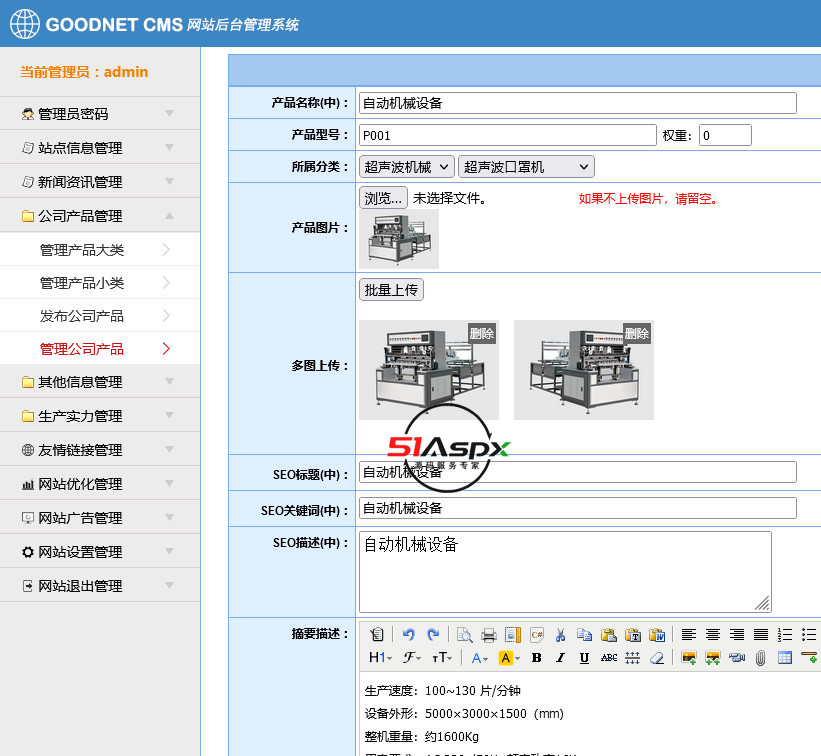The height and width of the screenshot is (756, 821).
Task: Click the 产品型号 P001 field
Action: [507, 135]
